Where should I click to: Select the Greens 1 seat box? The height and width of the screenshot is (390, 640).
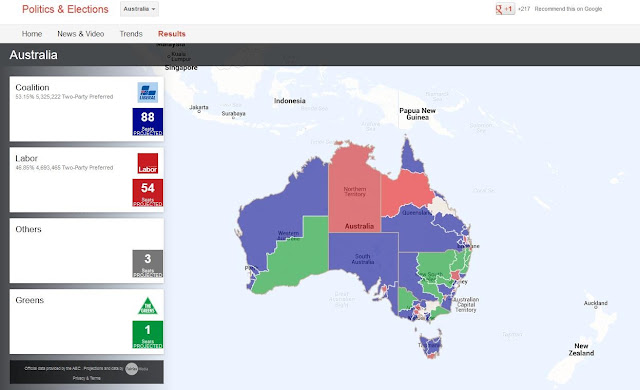coord(148,335)
